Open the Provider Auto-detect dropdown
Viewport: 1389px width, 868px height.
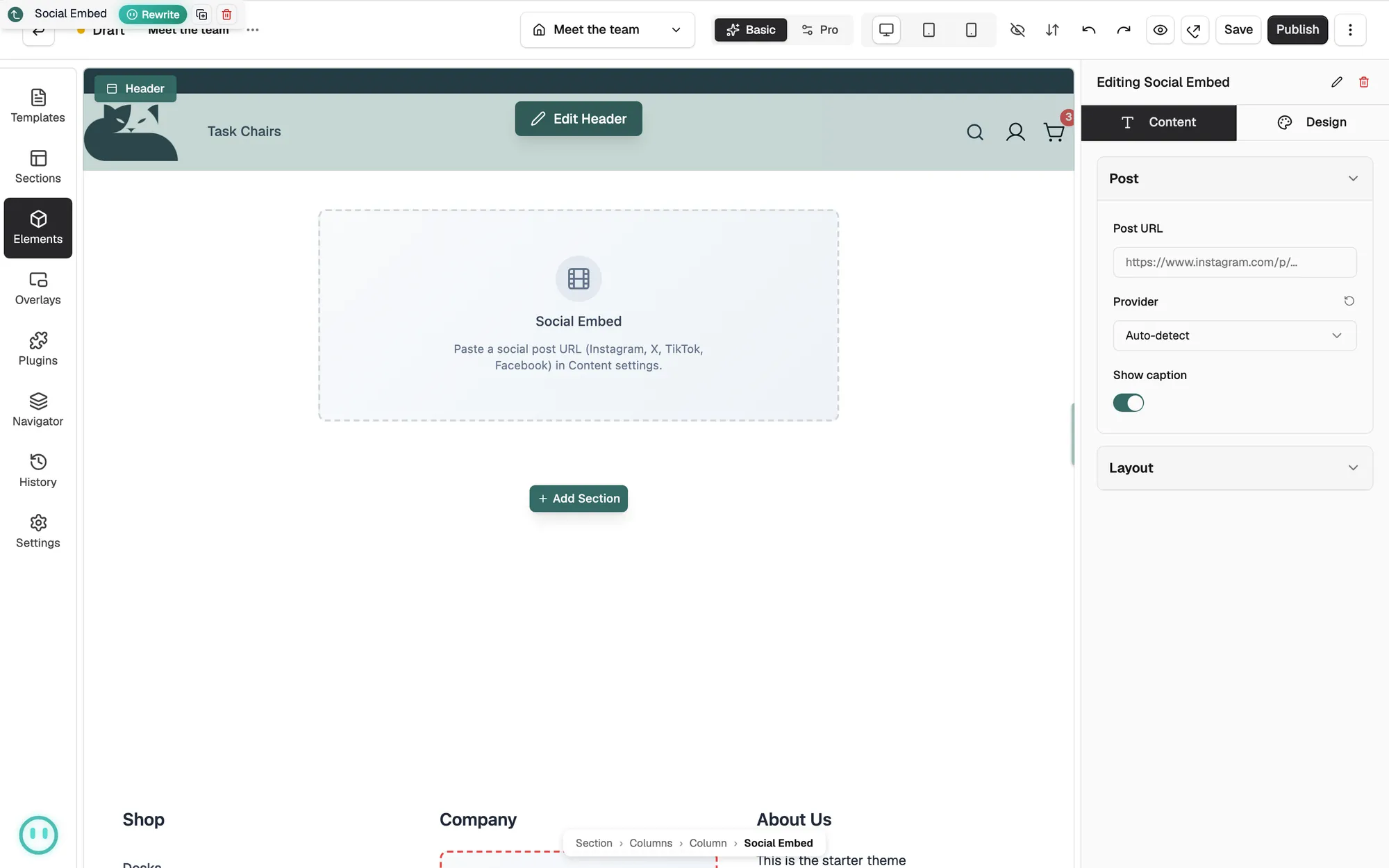click(x=1234, y=335)
